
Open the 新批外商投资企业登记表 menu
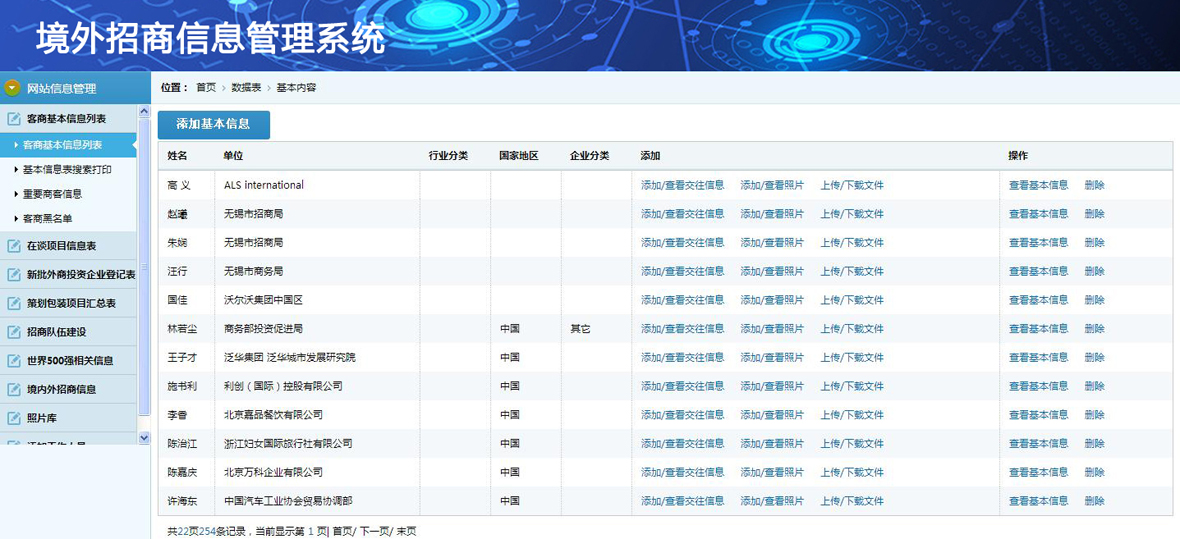coord(68,275)
